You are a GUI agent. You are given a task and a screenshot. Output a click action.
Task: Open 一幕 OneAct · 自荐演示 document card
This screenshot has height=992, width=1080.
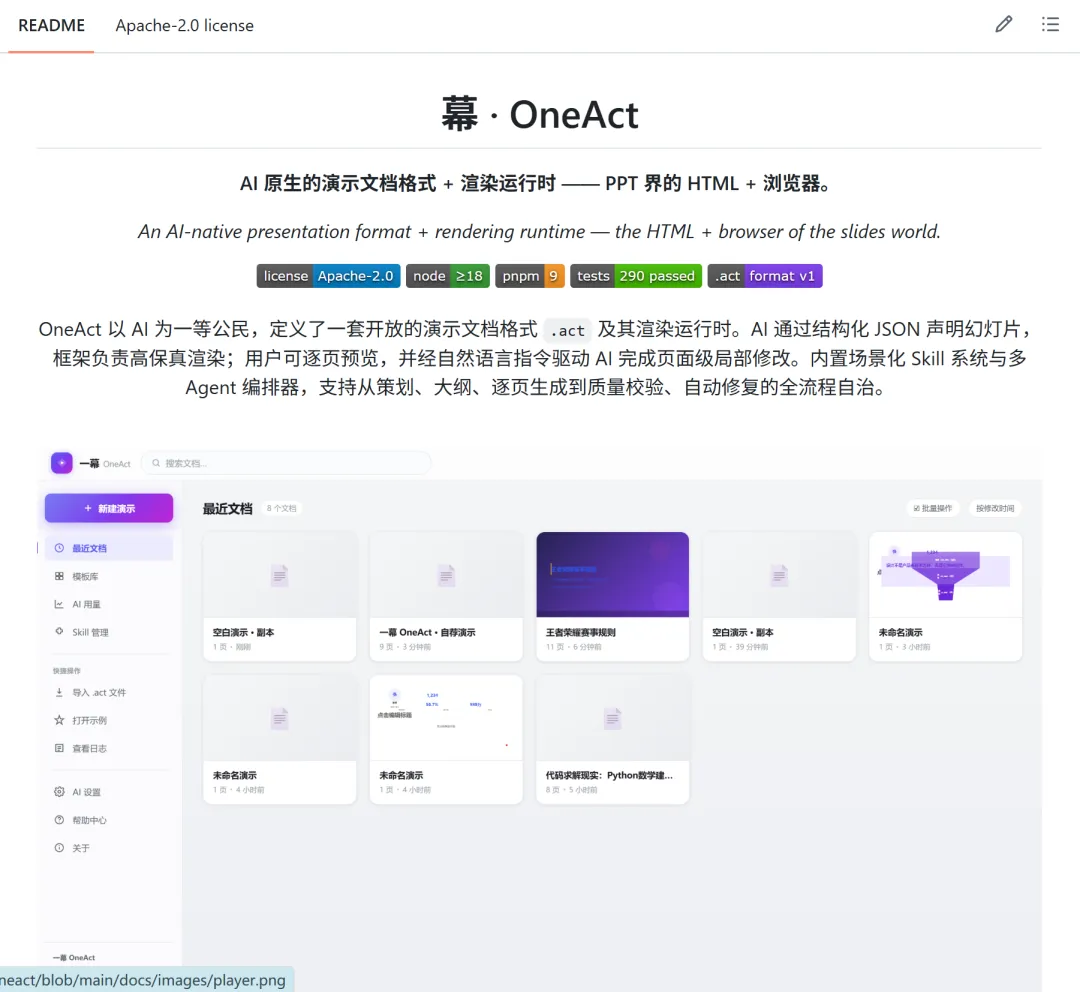point(446,596)
